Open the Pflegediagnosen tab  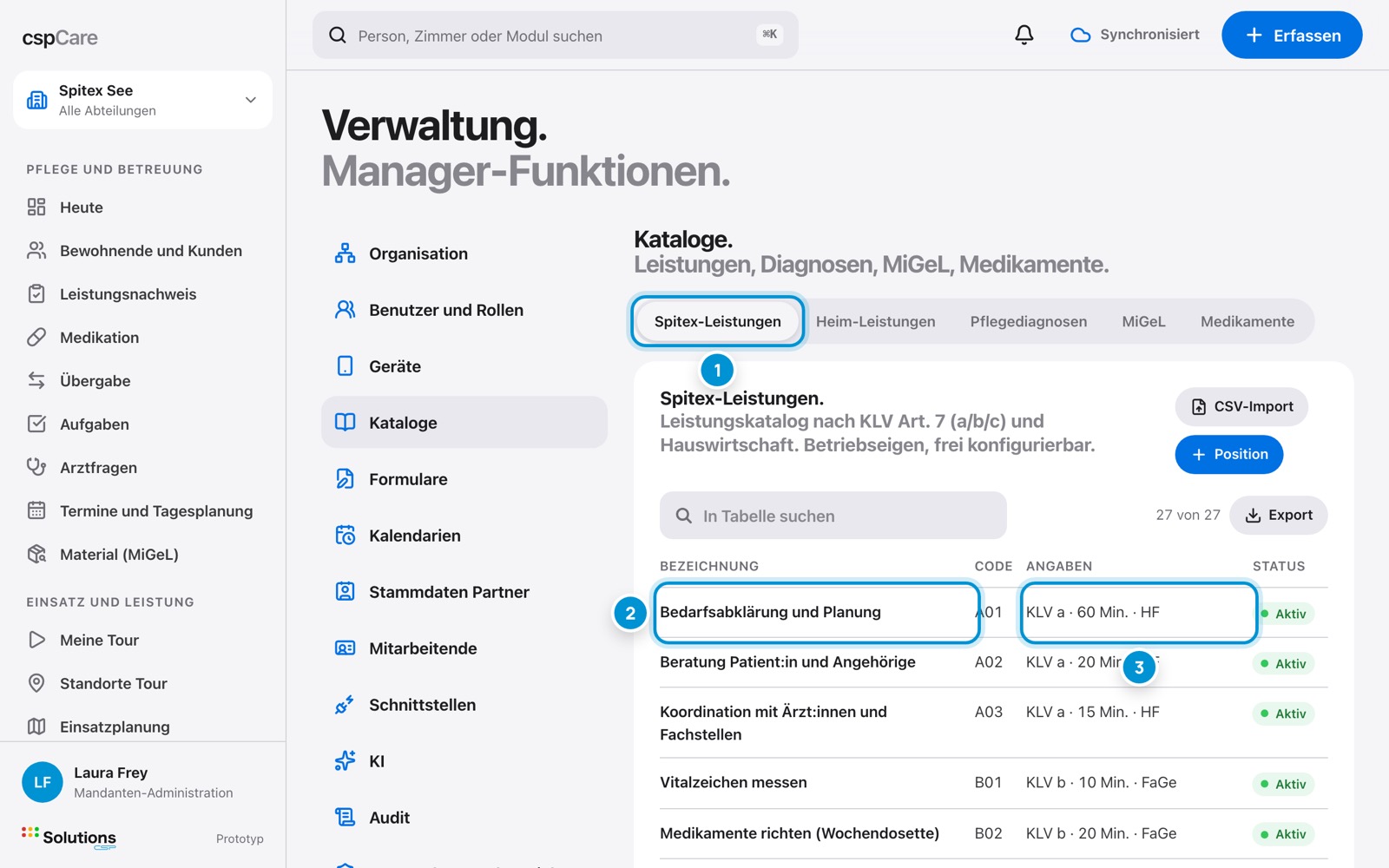tap(1028, 321)
